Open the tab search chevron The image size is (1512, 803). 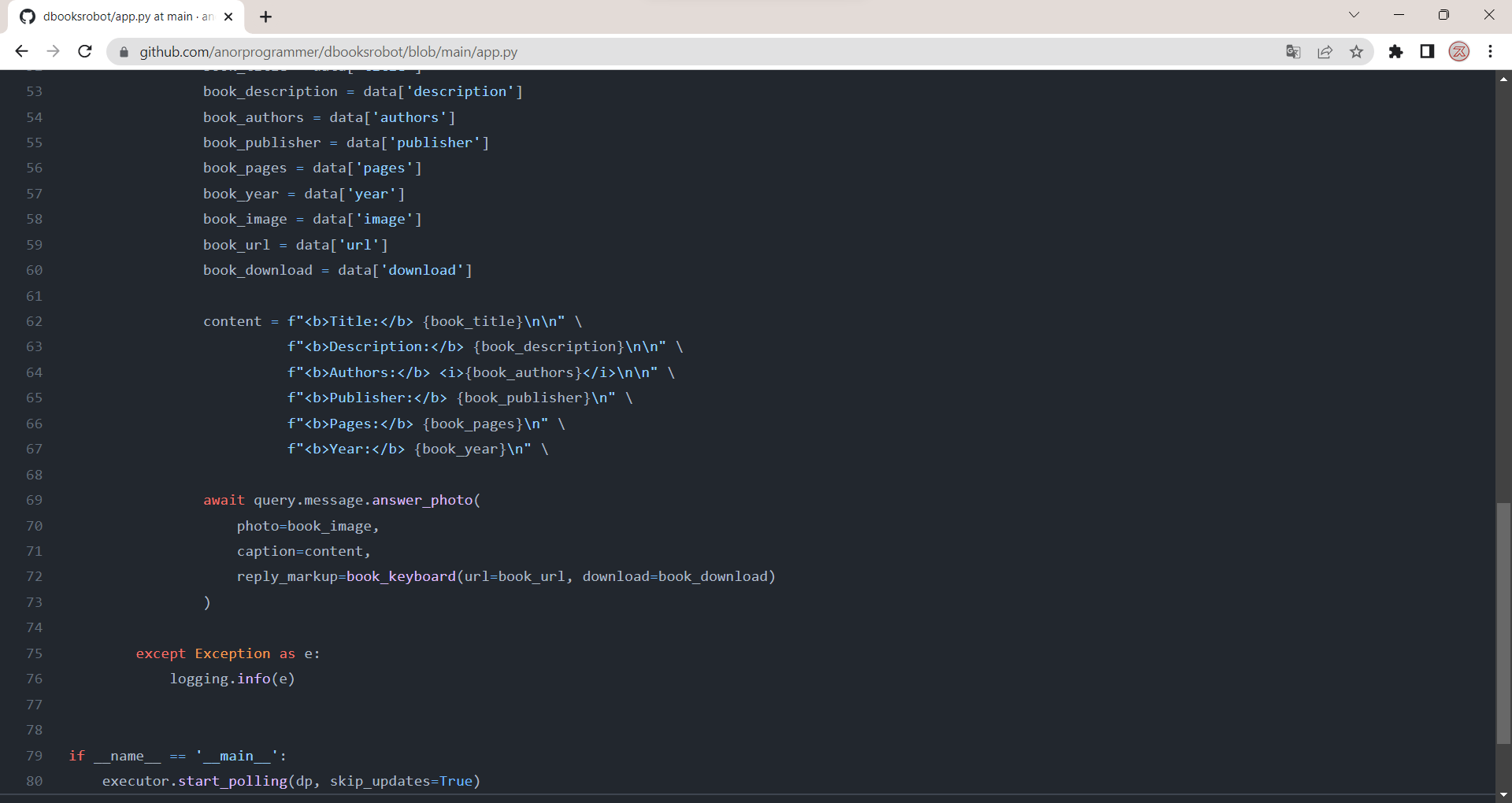[x=1354, y=15]
